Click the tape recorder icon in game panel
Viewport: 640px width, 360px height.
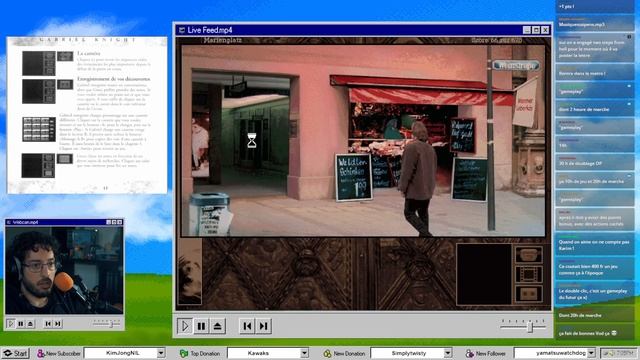pyautogui.click(x=529, y=293)
